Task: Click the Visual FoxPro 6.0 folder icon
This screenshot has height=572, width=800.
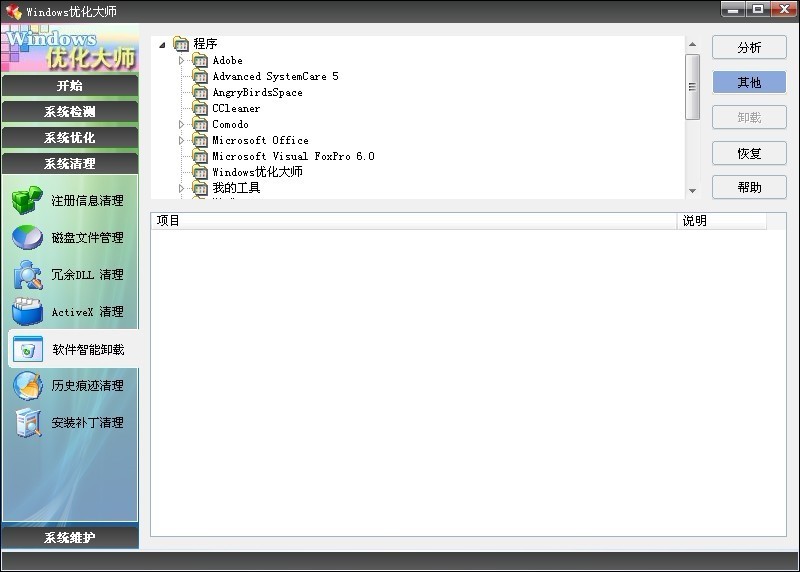Action: point(200,156)
